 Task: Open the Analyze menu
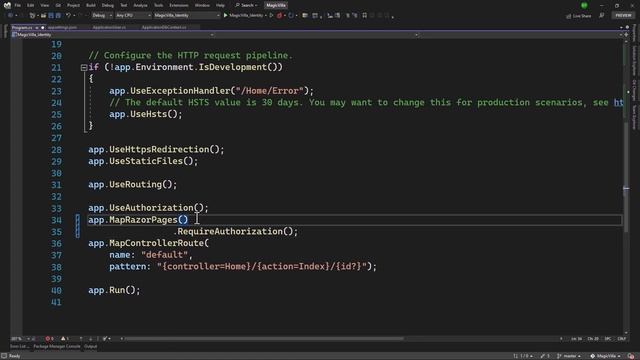(140, 5)
